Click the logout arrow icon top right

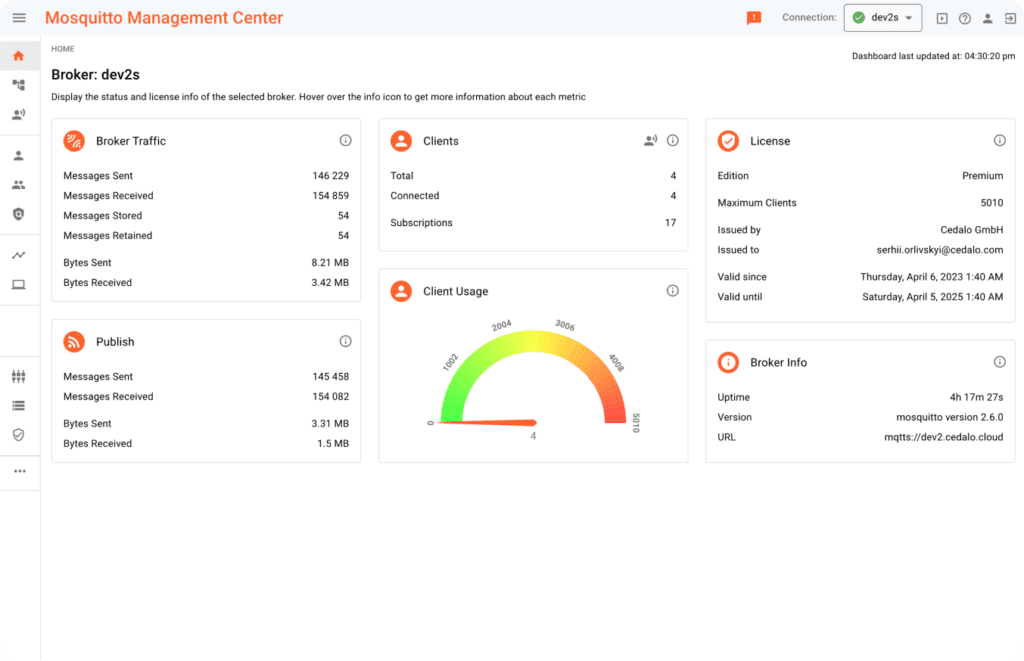1010,18
